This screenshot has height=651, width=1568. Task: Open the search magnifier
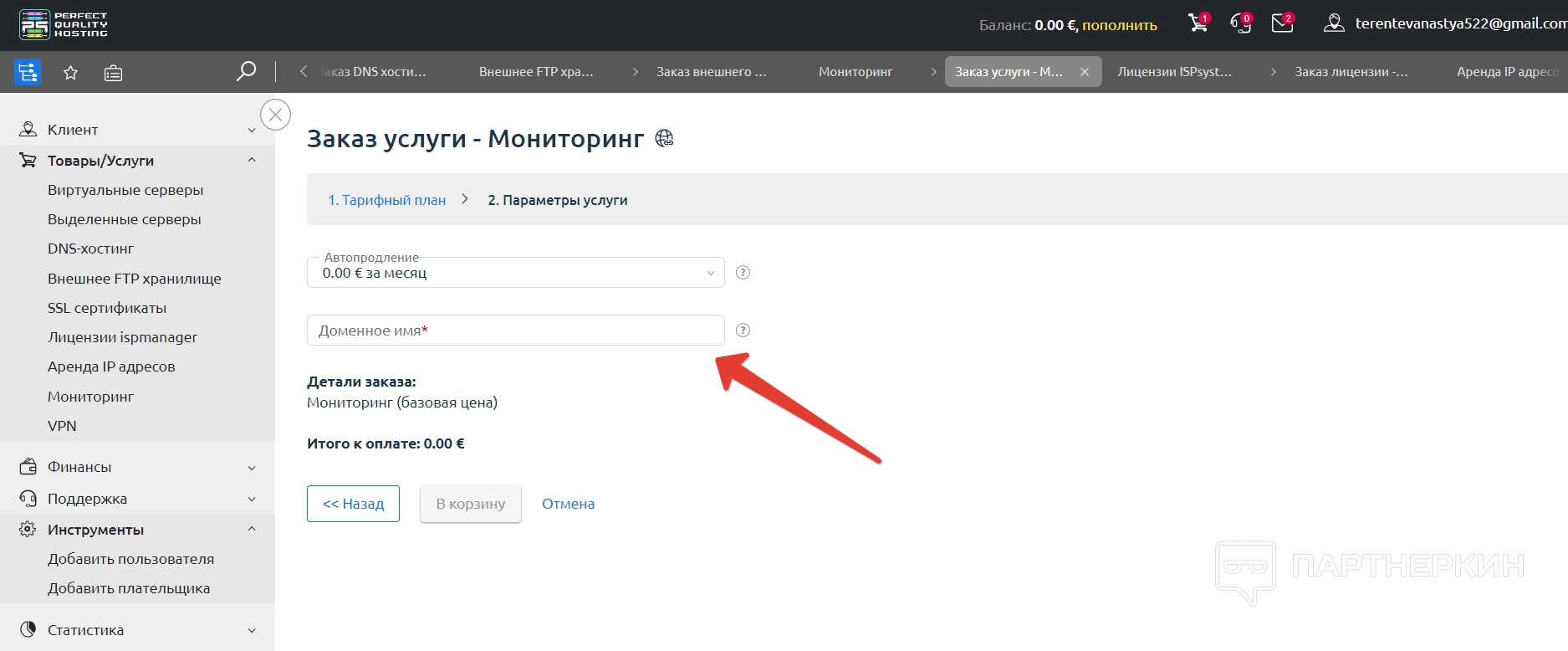click(246, 71)
